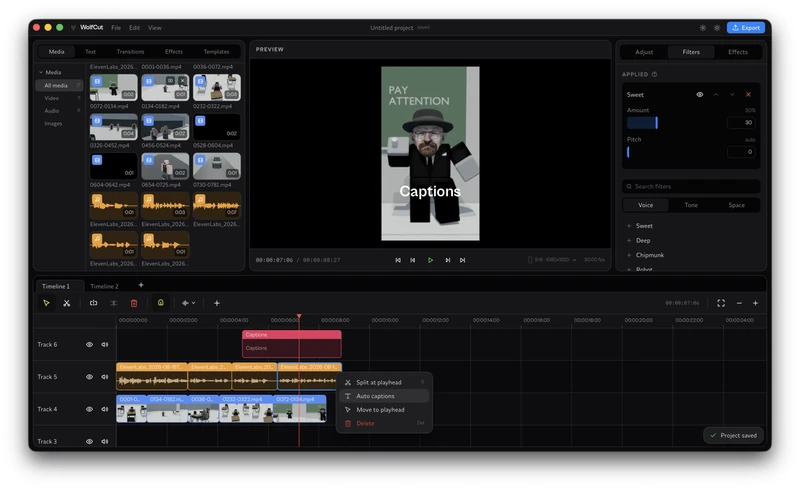Open the File menu
The height and width of the screenshot is (489, 800).
(x=116, y=28)
